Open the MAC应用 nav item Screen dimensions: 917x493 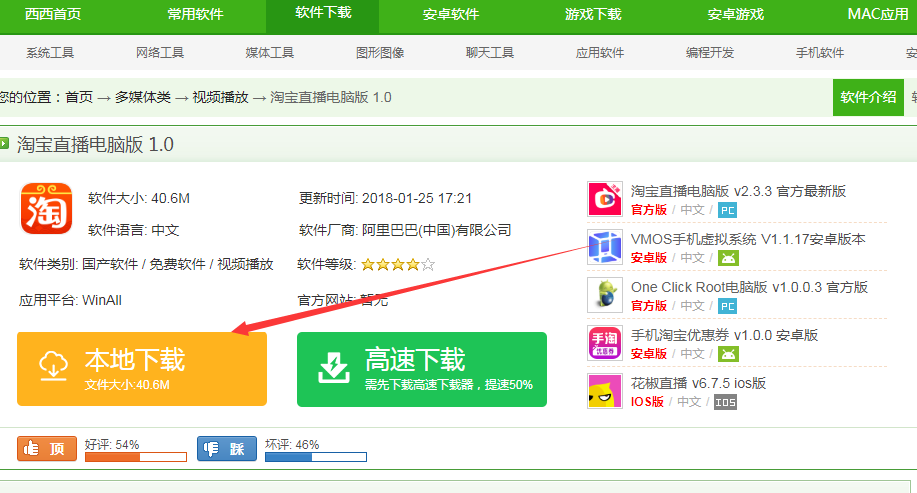[x=878, y=14]
